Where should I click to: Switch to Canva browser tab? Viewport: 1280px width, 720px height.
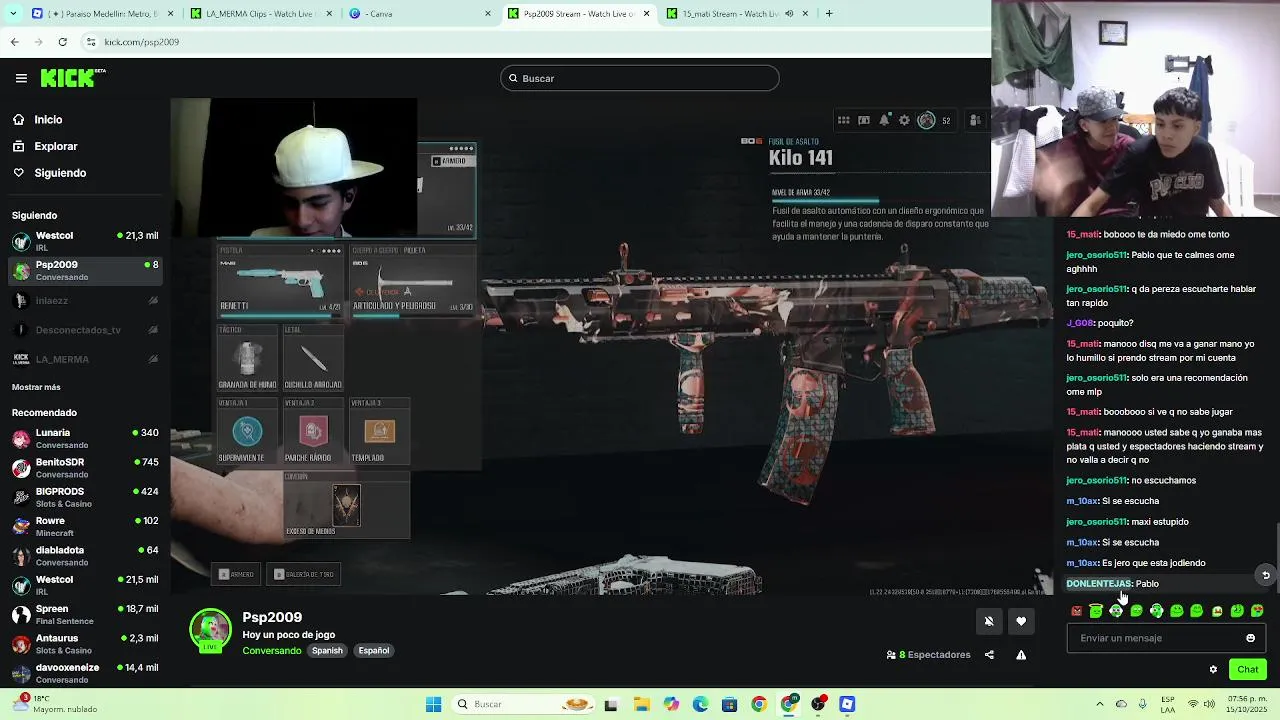click(420, 14)
